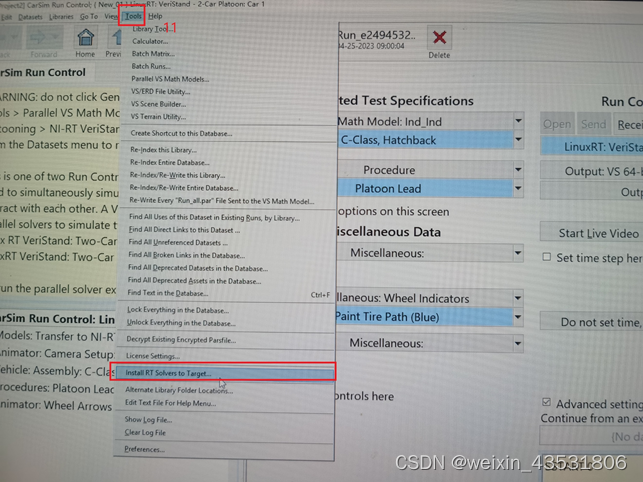643x482 pixels.
Task: Click the LinuxRT: VeriStand button
Action: pyautogui.click(x=592, y=146)
